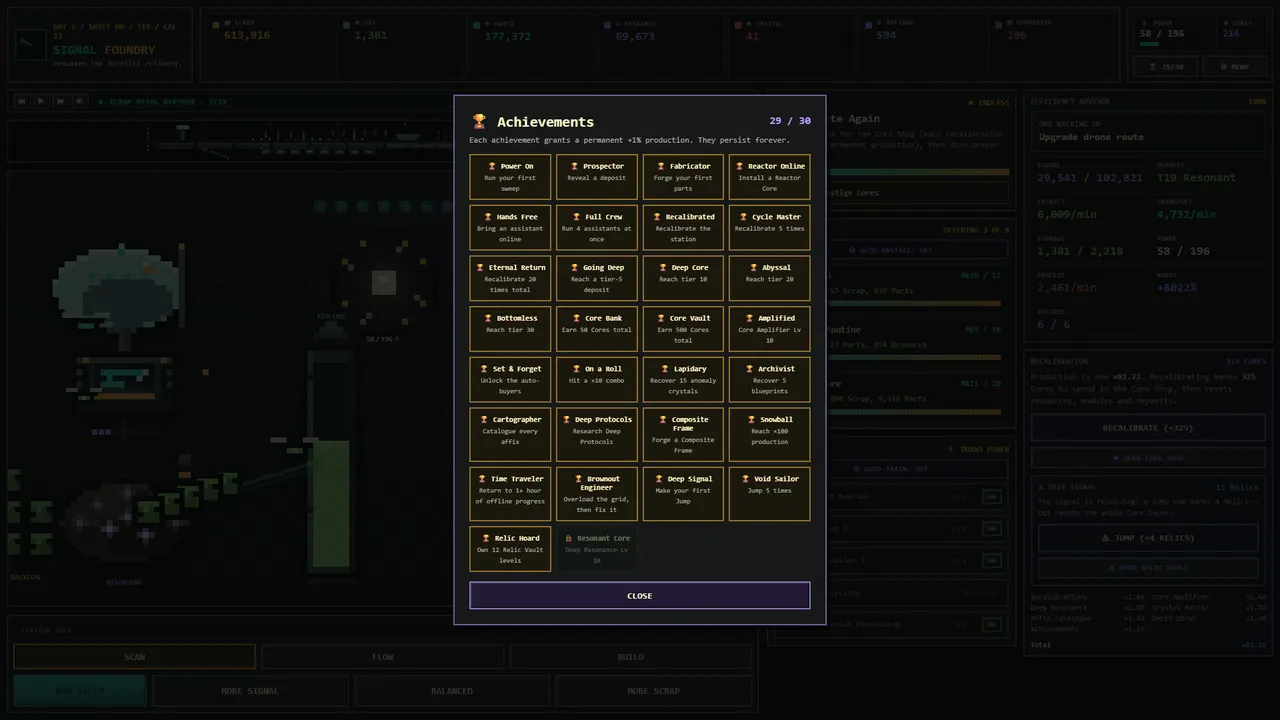Click the Power On achievement trophy icon
1280x720 pixels.
pyautogui.click(x=492, y=166)
